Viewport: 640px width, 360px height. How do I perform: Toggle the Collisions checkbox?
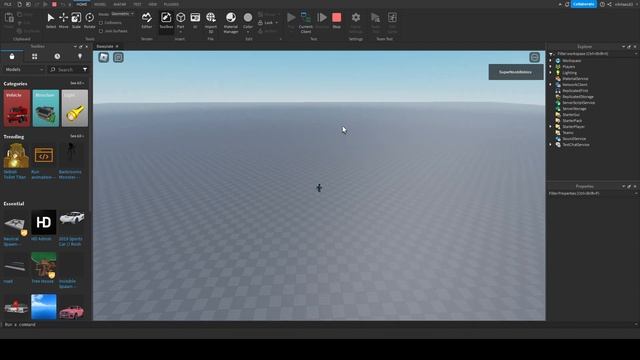[101, 23]
